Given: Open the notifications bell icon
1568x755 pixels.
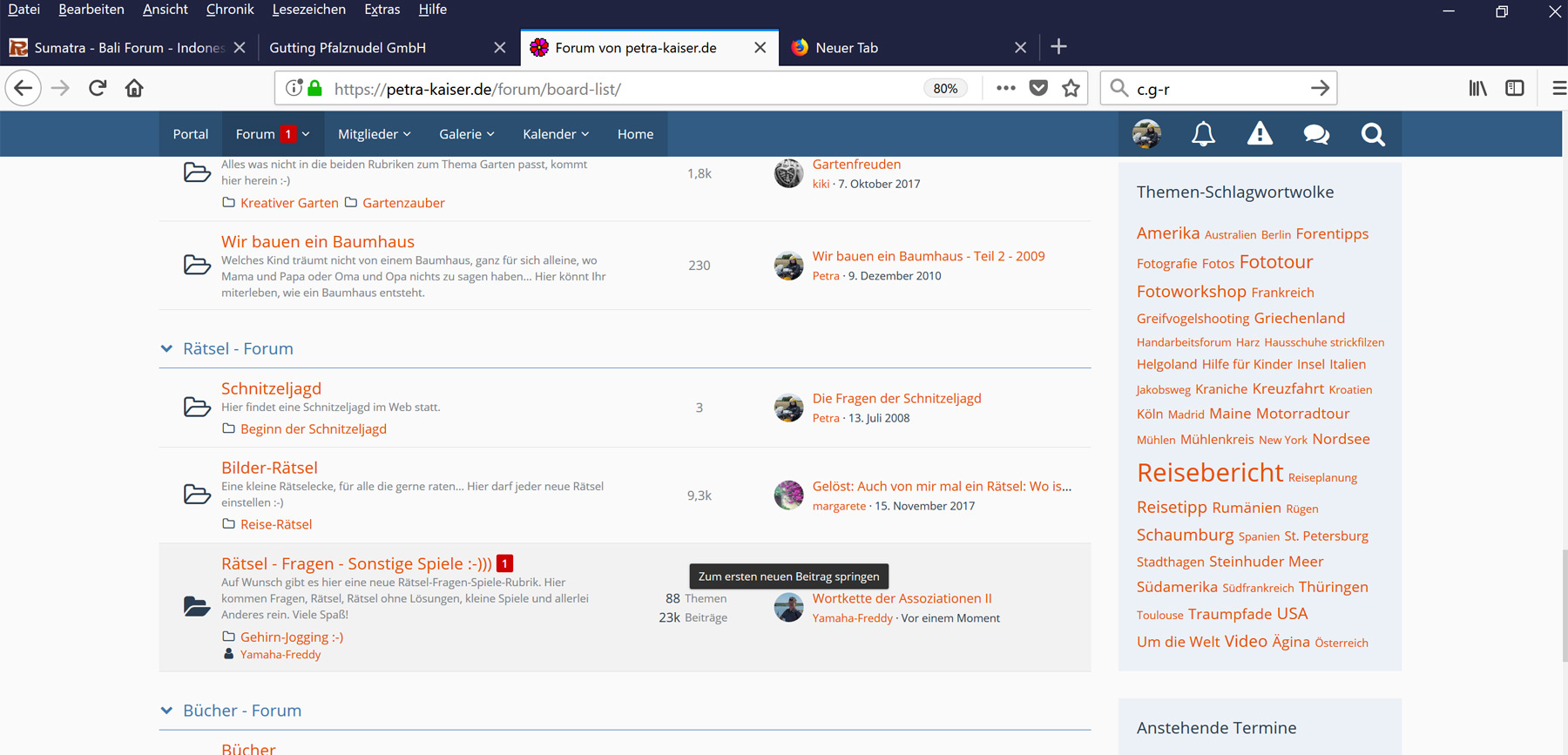Looking at the screenshot, I should 1203,134.
